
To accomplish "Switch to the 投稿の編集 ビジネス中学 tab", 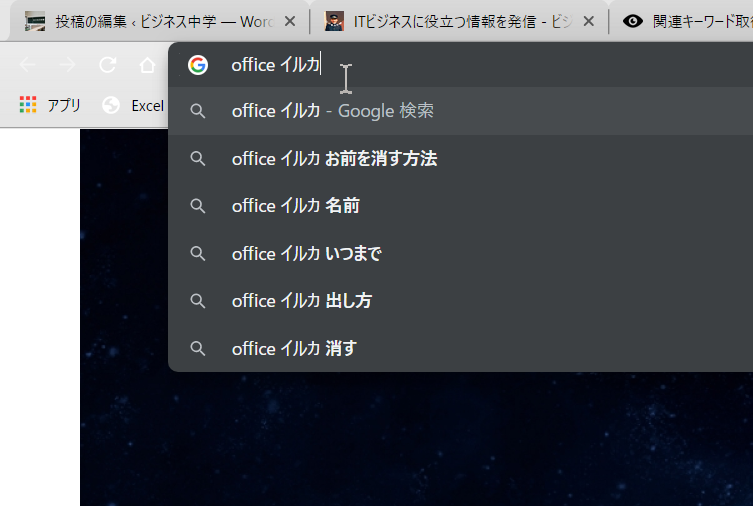I will pyautogui.click(x=159, y=22).
